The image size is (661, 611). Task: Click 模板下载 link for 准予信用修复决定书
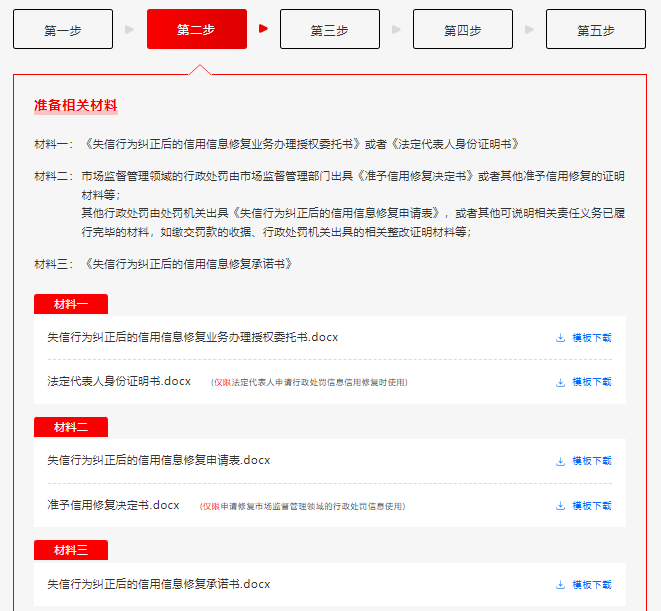coord(591,506)
